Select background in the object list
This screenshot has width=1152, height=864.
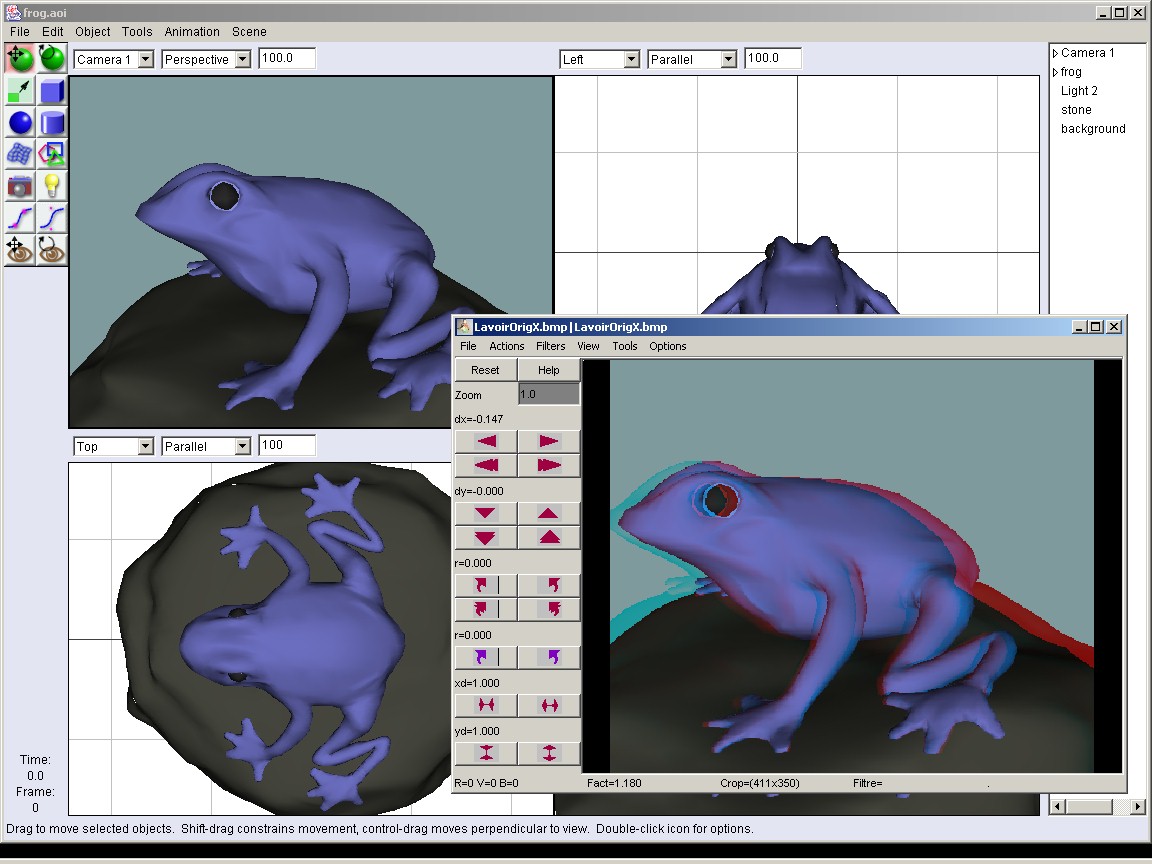click(1093, 129)
